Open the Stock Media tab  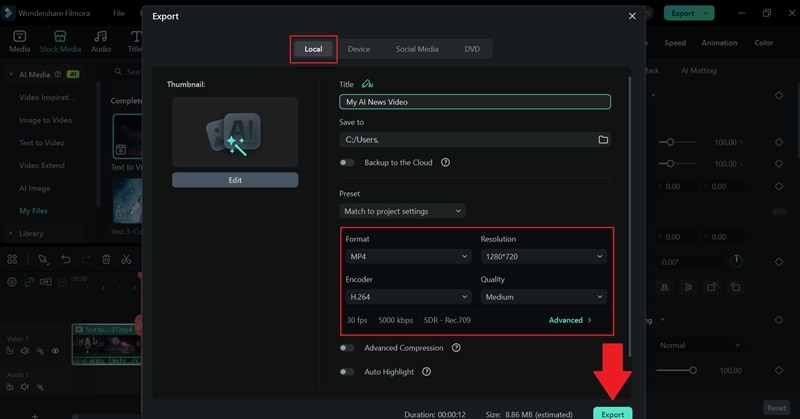[x=60, y=41]
